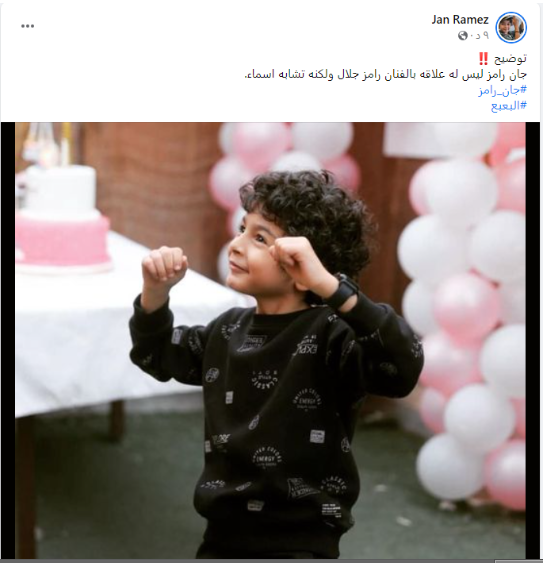Screen dimensions: 543x563
Task: Open the Jan Ramez profile name link
Action: coord(460,19)
